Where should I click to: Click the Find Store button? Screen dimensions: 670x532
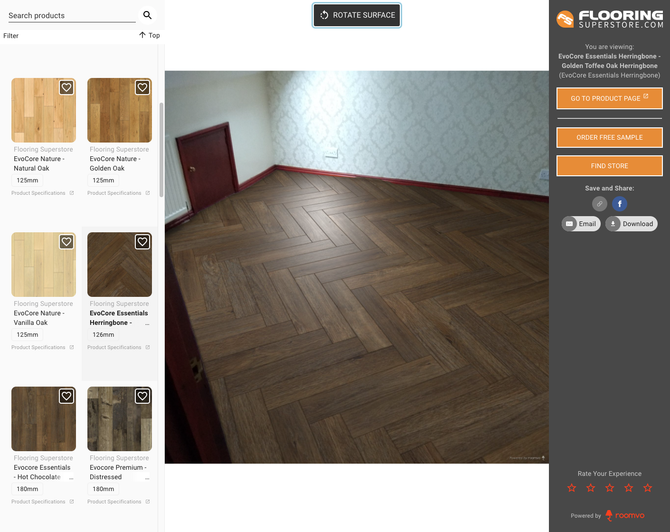(x=609, y=166)
